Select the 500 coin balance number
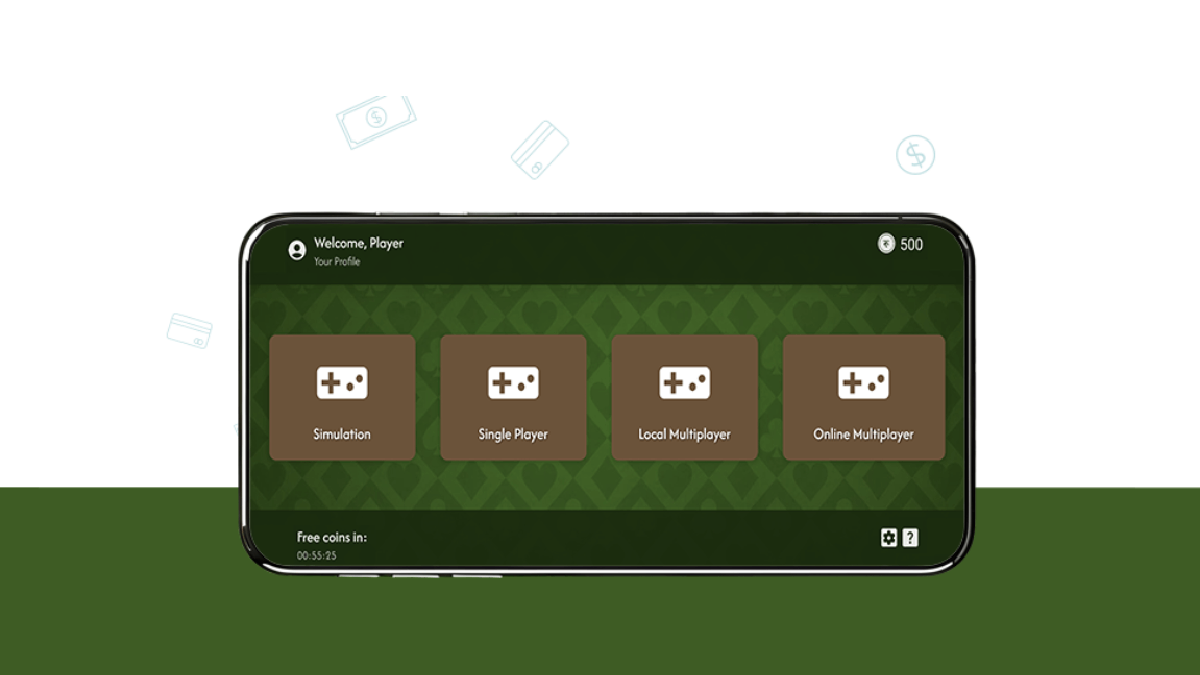1200x675 pixels. click(911, 245)
